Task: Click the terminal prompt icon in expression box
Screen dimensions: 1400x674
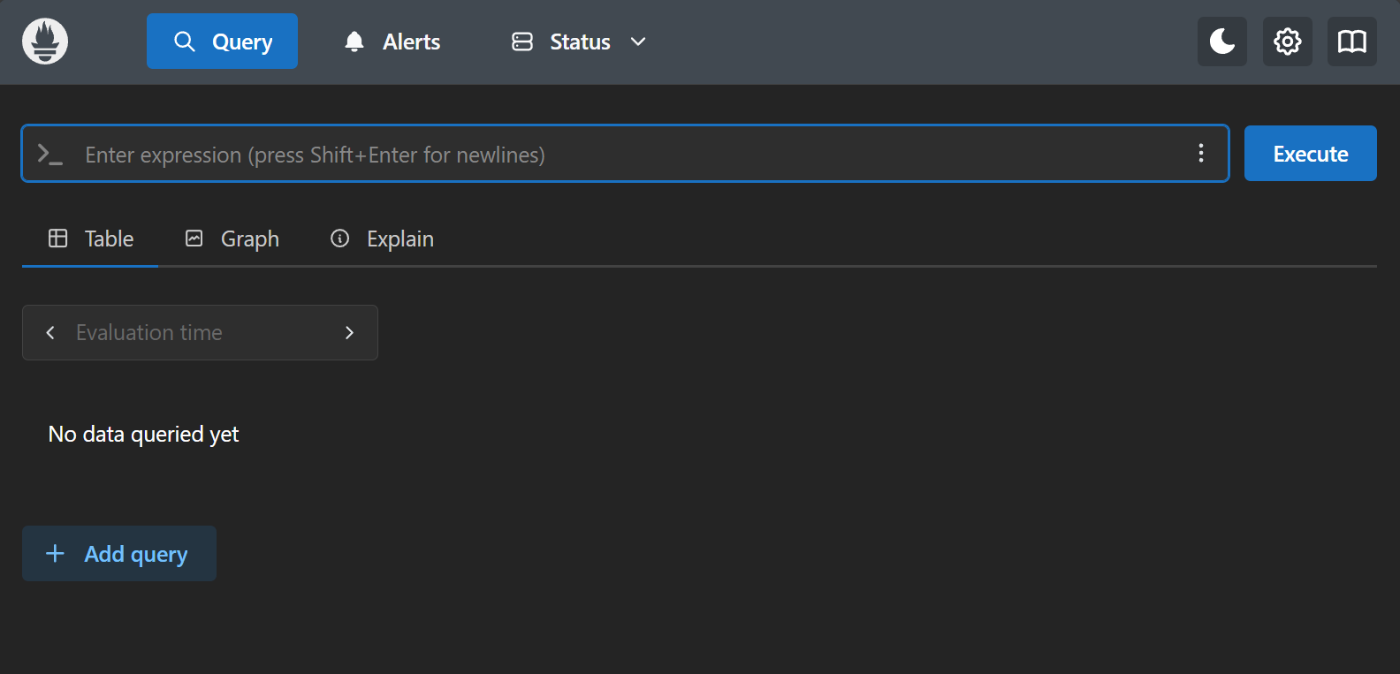Action: (50, 154)
